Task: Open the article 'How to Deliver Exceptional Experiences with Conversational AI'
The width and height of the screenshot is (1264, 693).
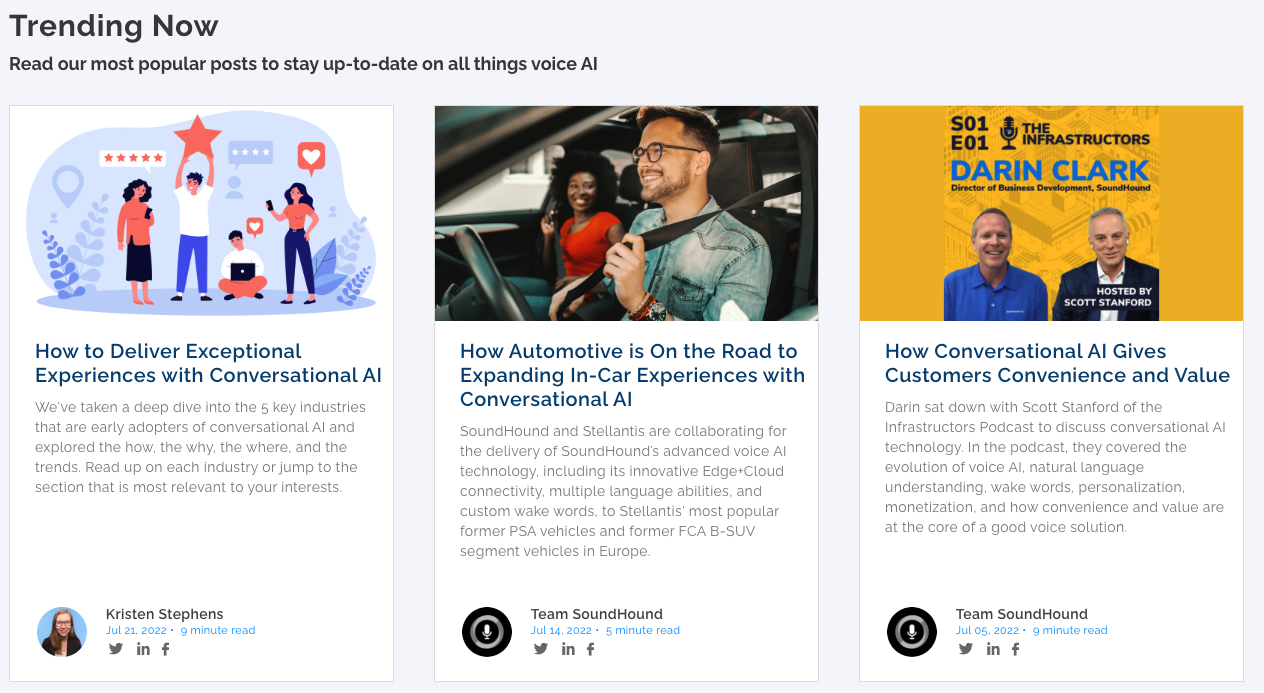Action: (207, 363)
